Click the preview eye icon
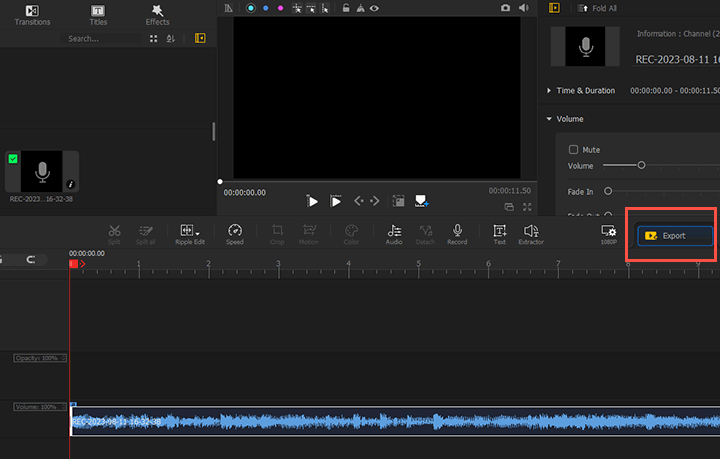Image resolution: width=720 pixels, height=459 pixels. click(x=374, y=8)
